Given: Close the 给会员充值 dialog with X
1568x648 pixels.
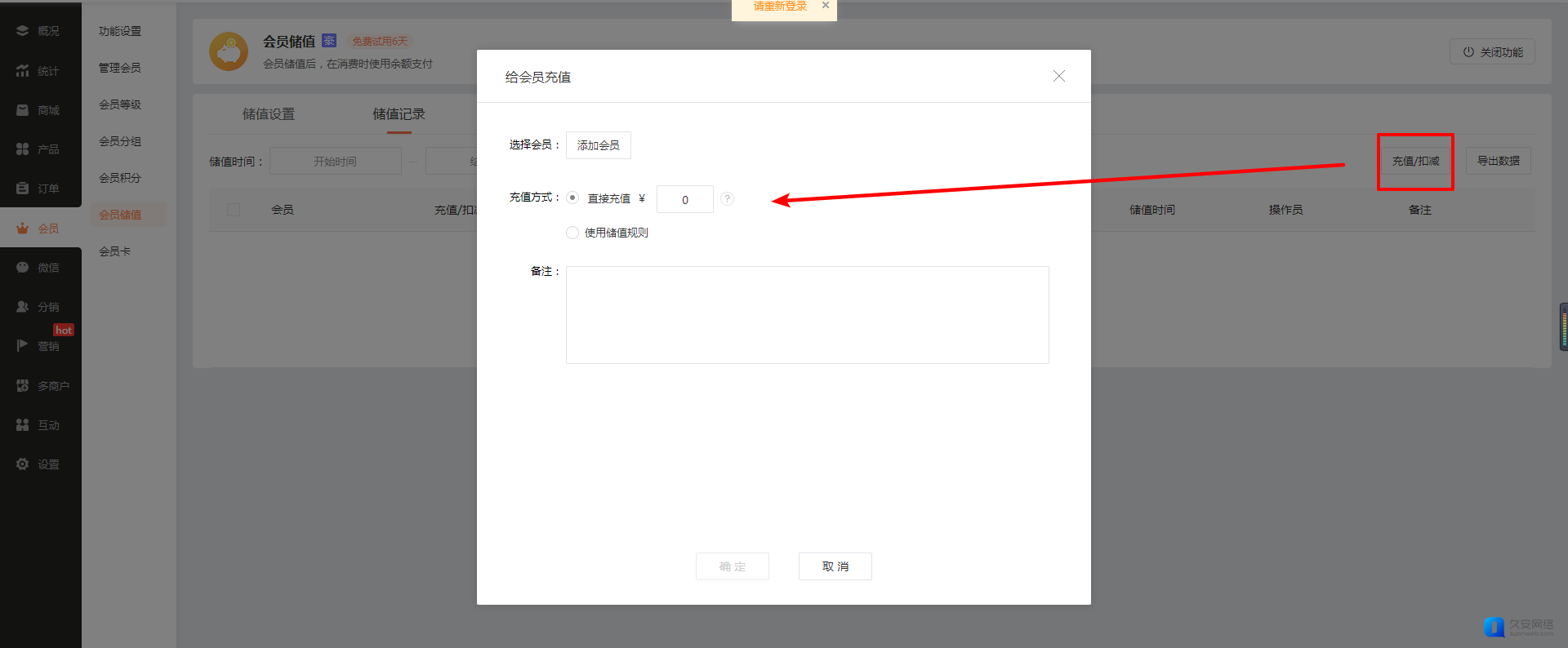Looking at the screenshot, I should 1058,76.
